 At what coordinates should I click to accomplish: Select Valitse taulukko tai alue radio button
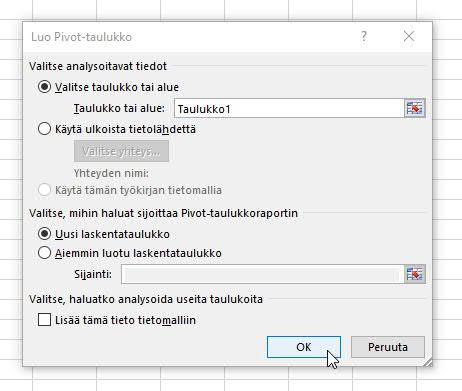pyautogui.click(x=44, y=87)
